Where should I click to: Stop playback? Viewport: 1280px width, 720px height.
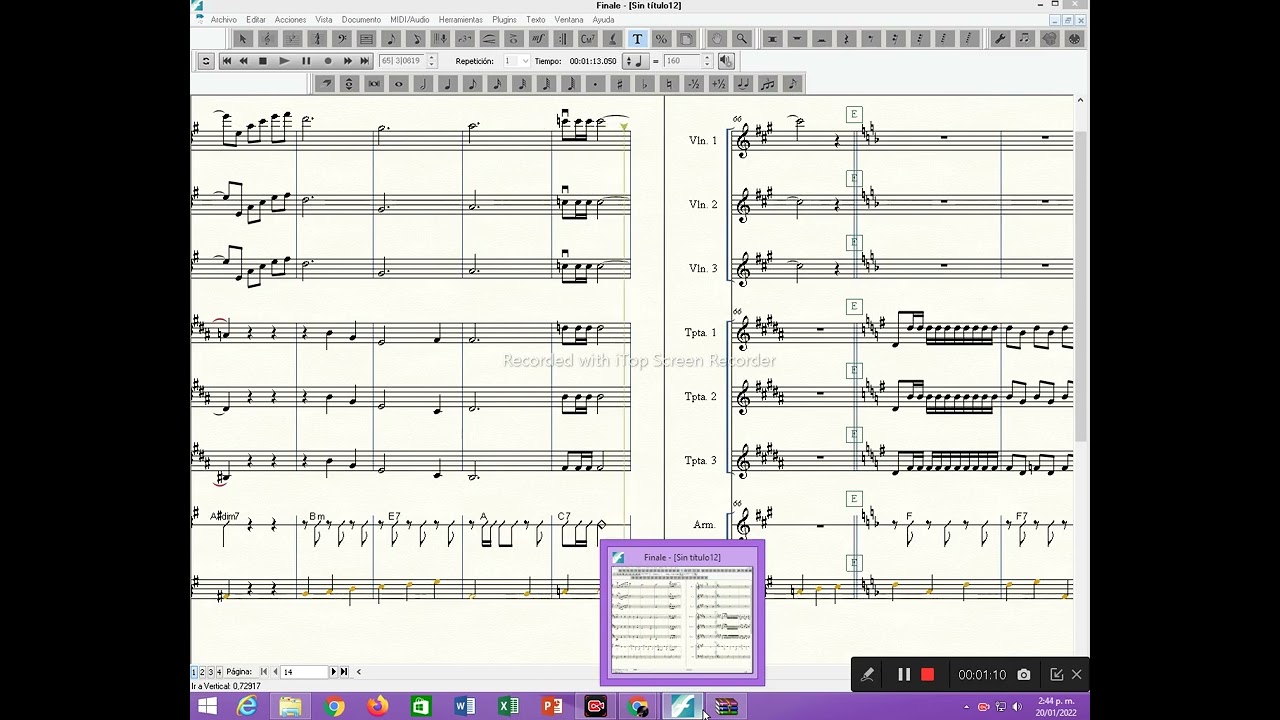(263, 61)
